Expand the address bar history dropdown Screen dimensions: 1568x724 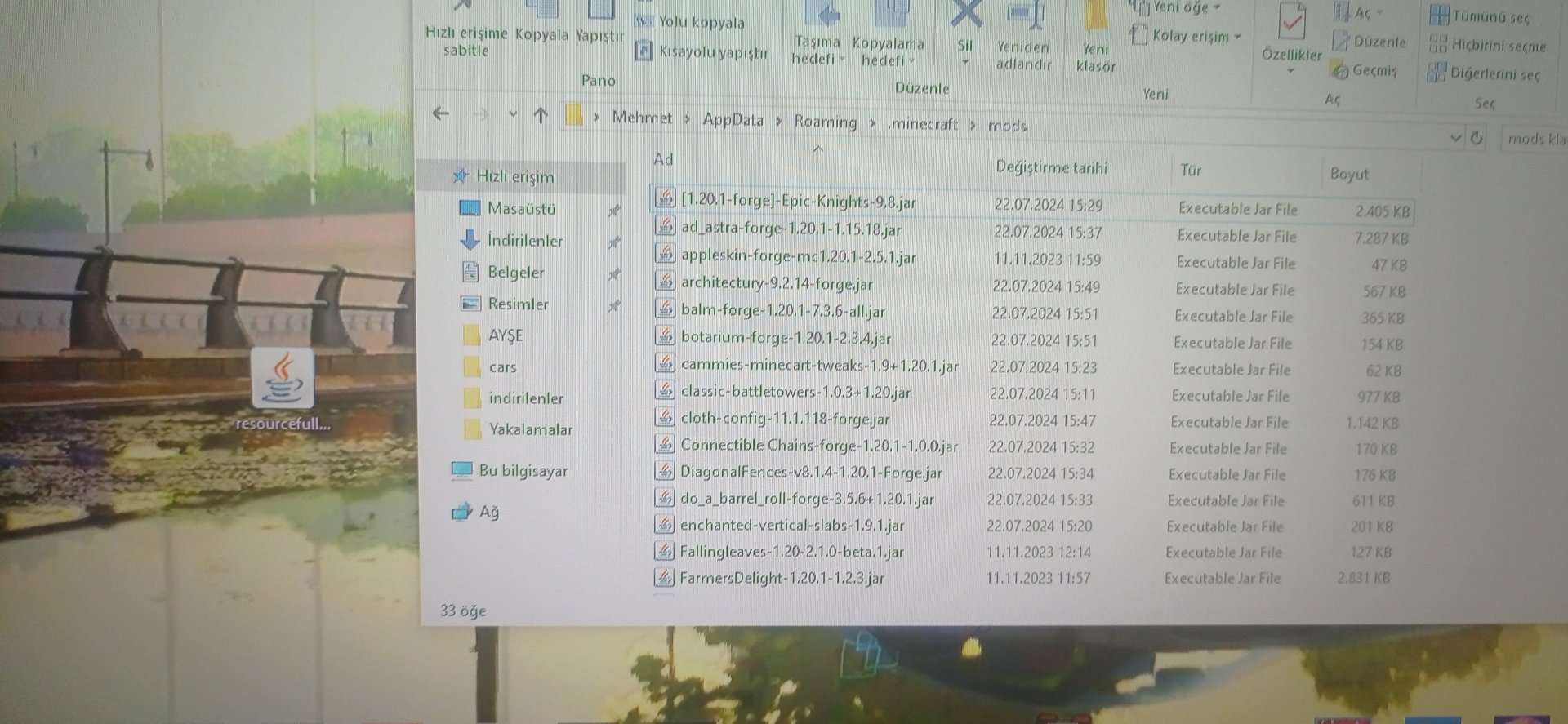click(1454, 138)
